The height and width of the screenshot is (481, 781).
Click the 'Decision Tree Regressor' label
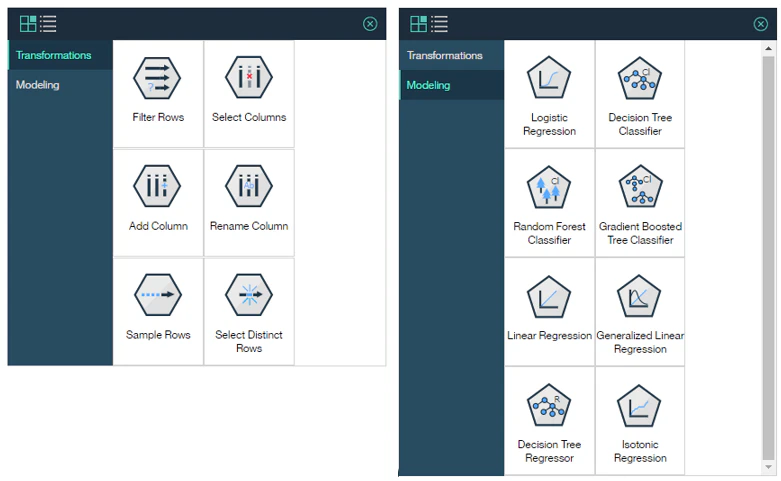click(549, 451)
